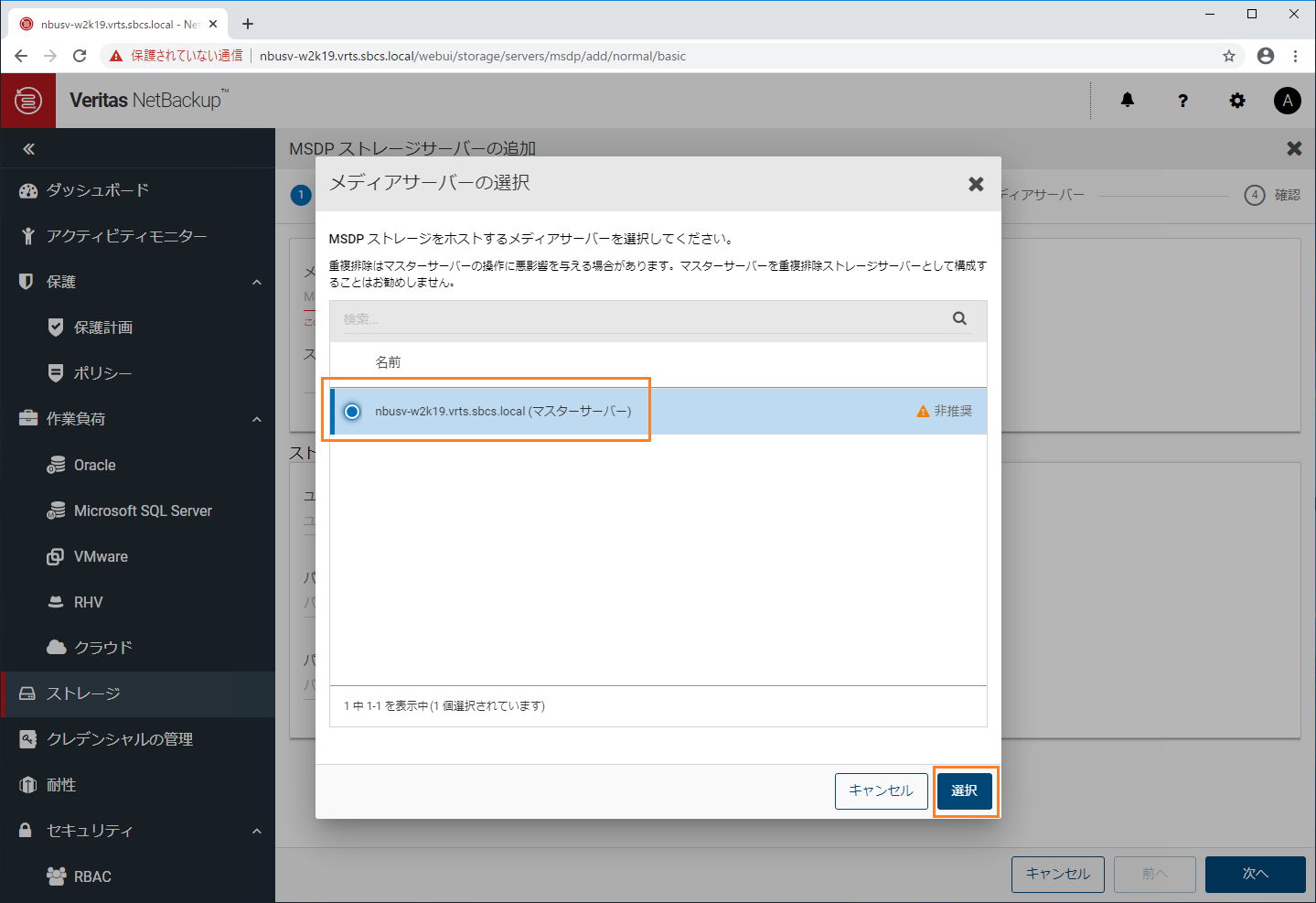Select the nbusv-w2k19 master server radio button

tap(352, 412)
